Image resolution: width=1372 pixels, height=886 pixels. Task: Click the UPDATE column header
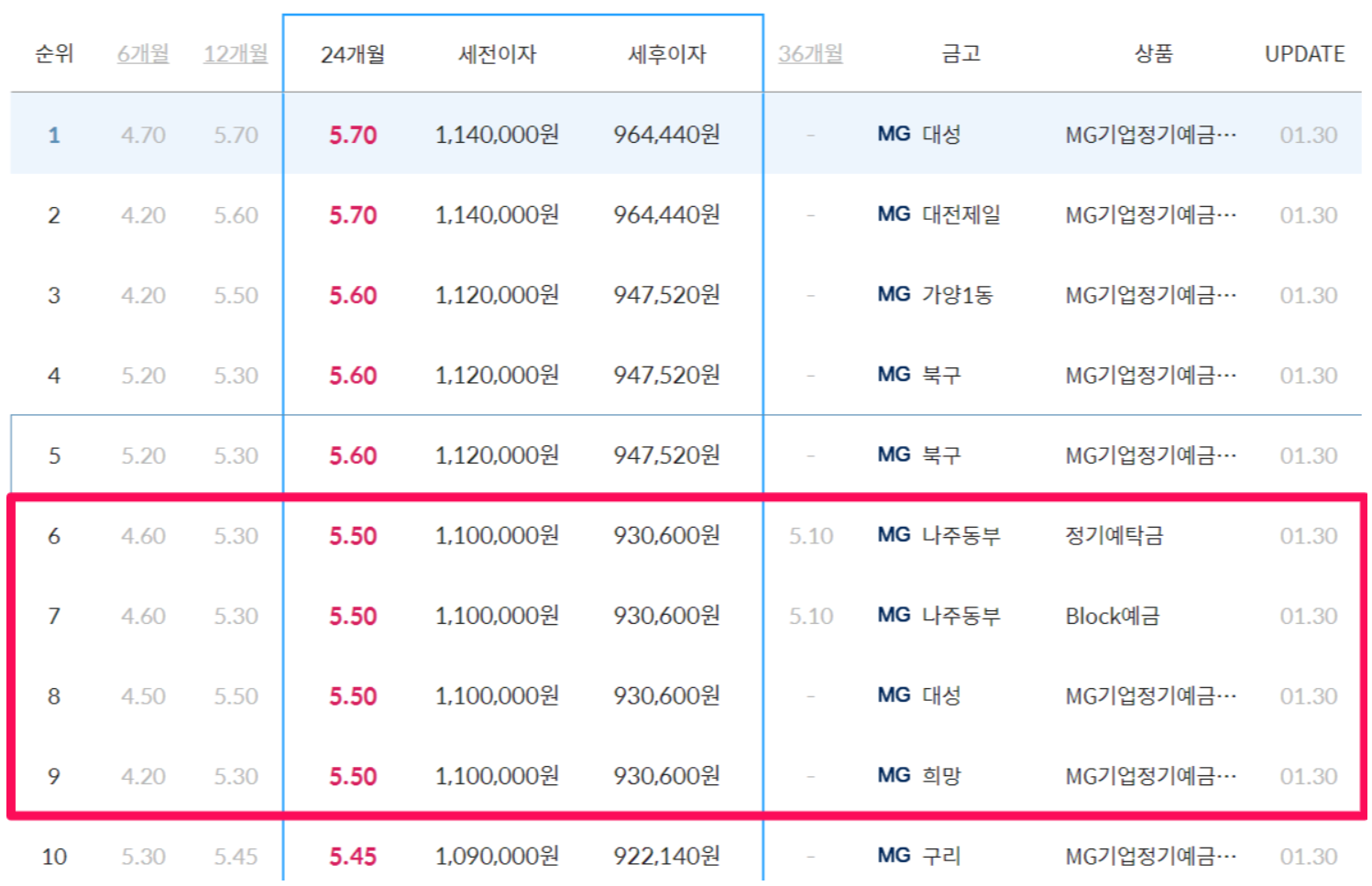(1305, 55)
